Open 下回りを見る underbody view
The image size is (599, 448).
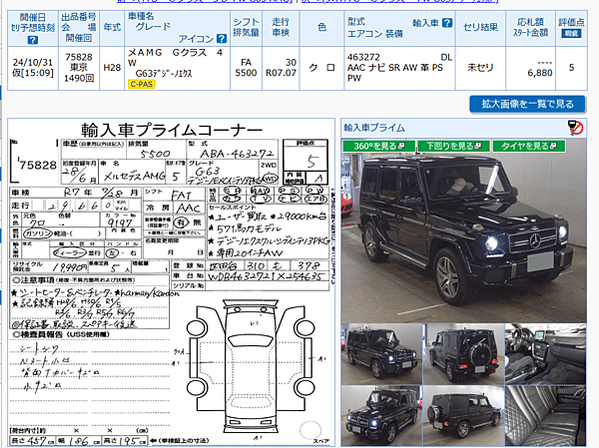(453, 146)
